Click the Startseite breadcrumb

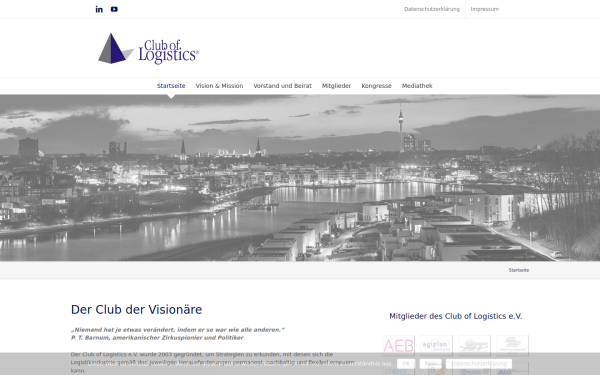pyautogui.click(x=519, y=270)
